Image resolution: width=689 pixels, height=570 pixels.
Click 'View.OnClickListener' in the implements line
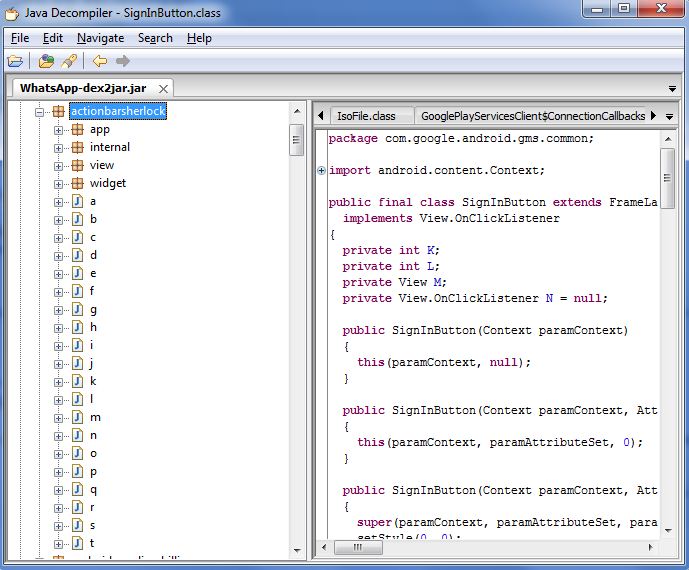[x=490, y=218]
